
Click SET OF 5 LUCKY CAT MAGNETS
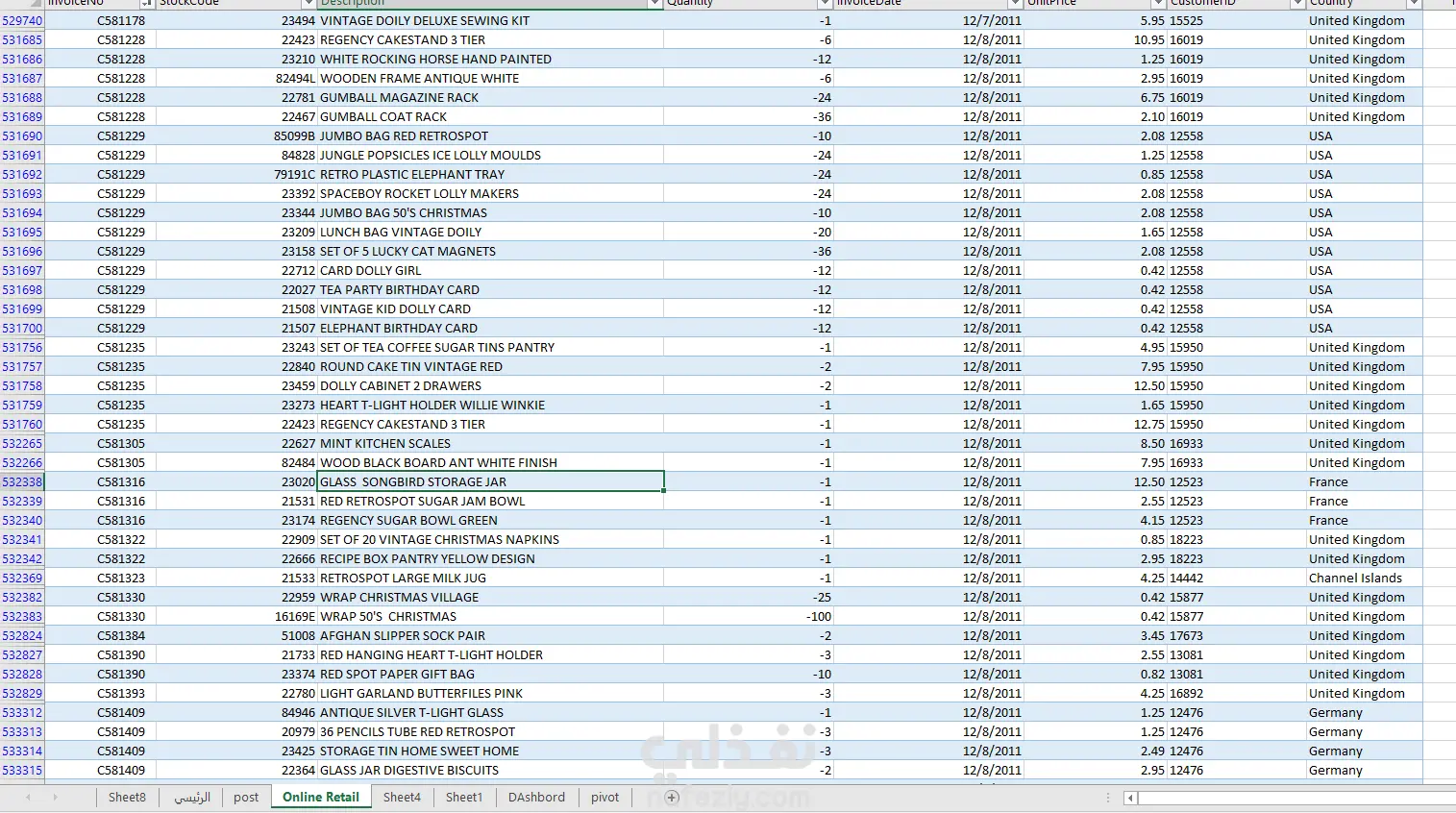[x=490, y=251]
